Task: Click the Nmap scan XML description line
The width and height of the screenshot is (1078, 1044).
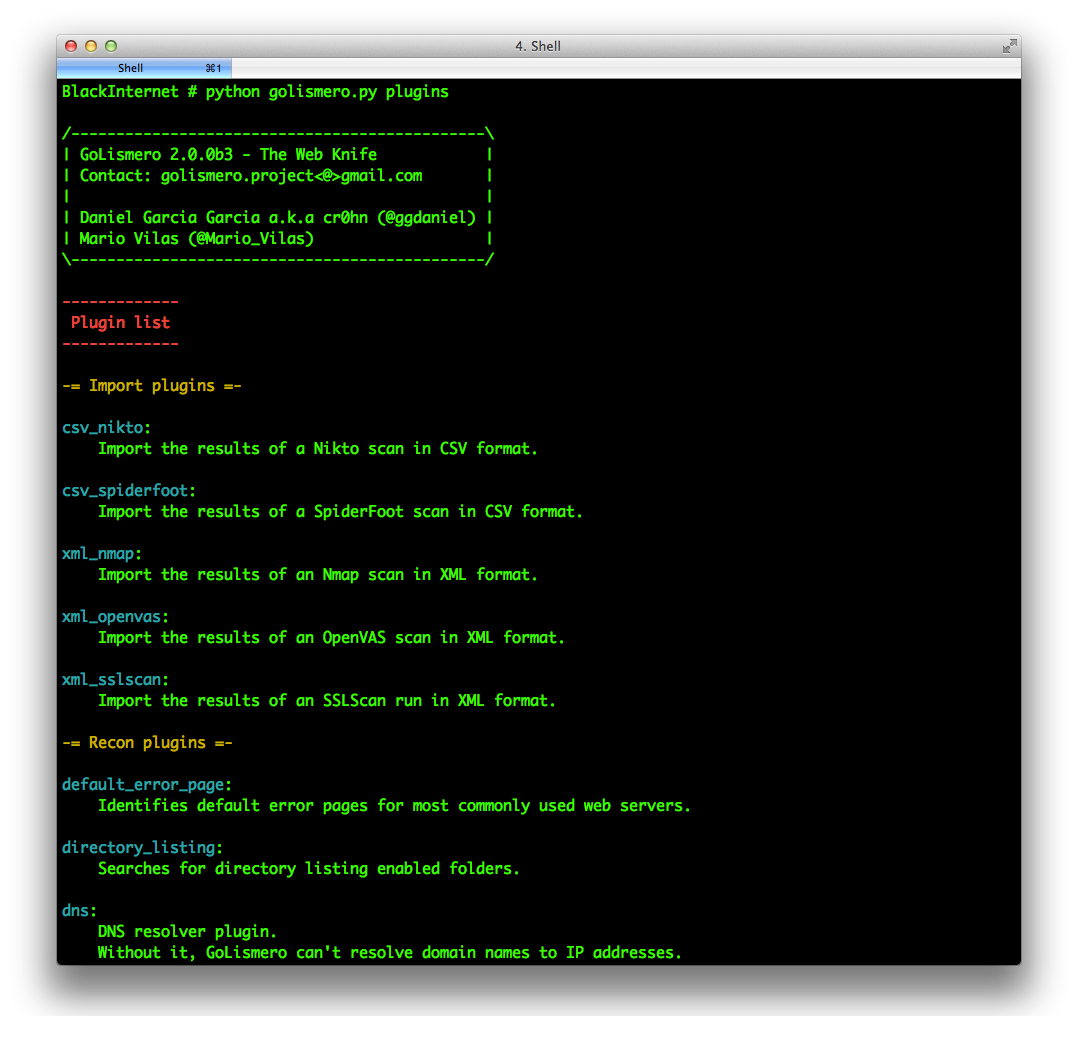Action: (x=318, y=575)
